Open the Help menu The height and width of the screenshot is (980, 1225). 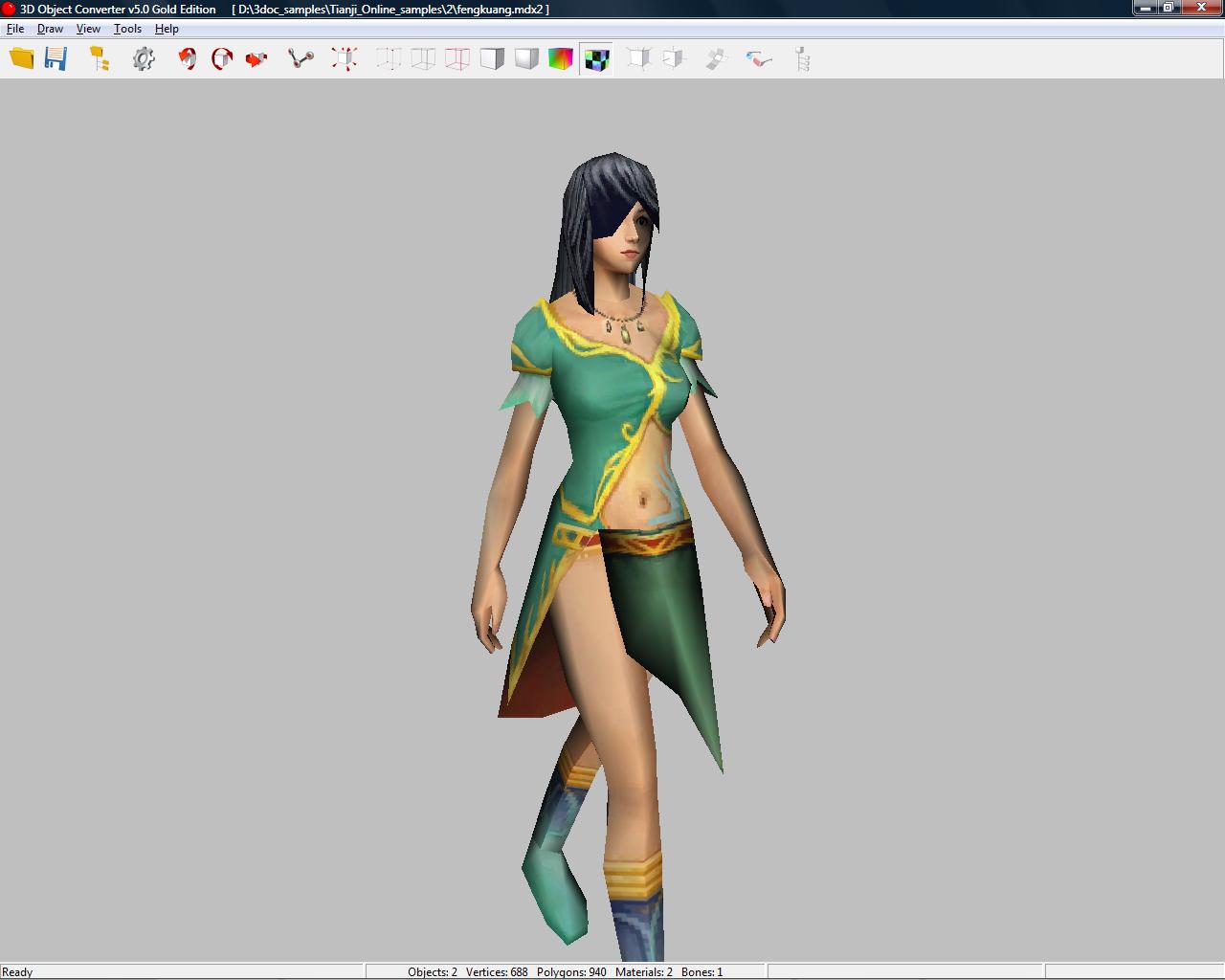[x=167, y=29]
